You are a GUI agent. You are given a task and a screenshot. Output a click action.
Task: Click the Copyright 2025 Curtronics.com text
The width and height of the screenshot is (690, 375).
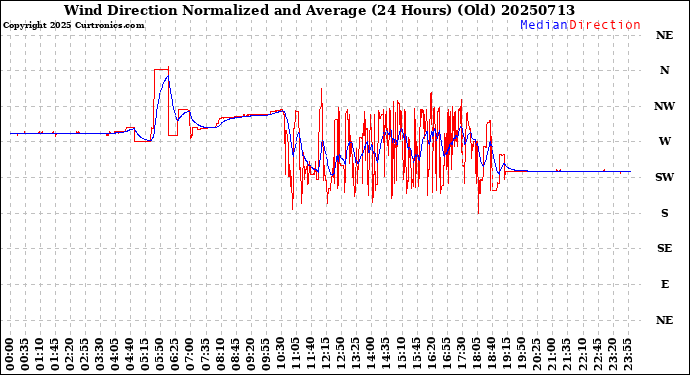tap(73, 25)
